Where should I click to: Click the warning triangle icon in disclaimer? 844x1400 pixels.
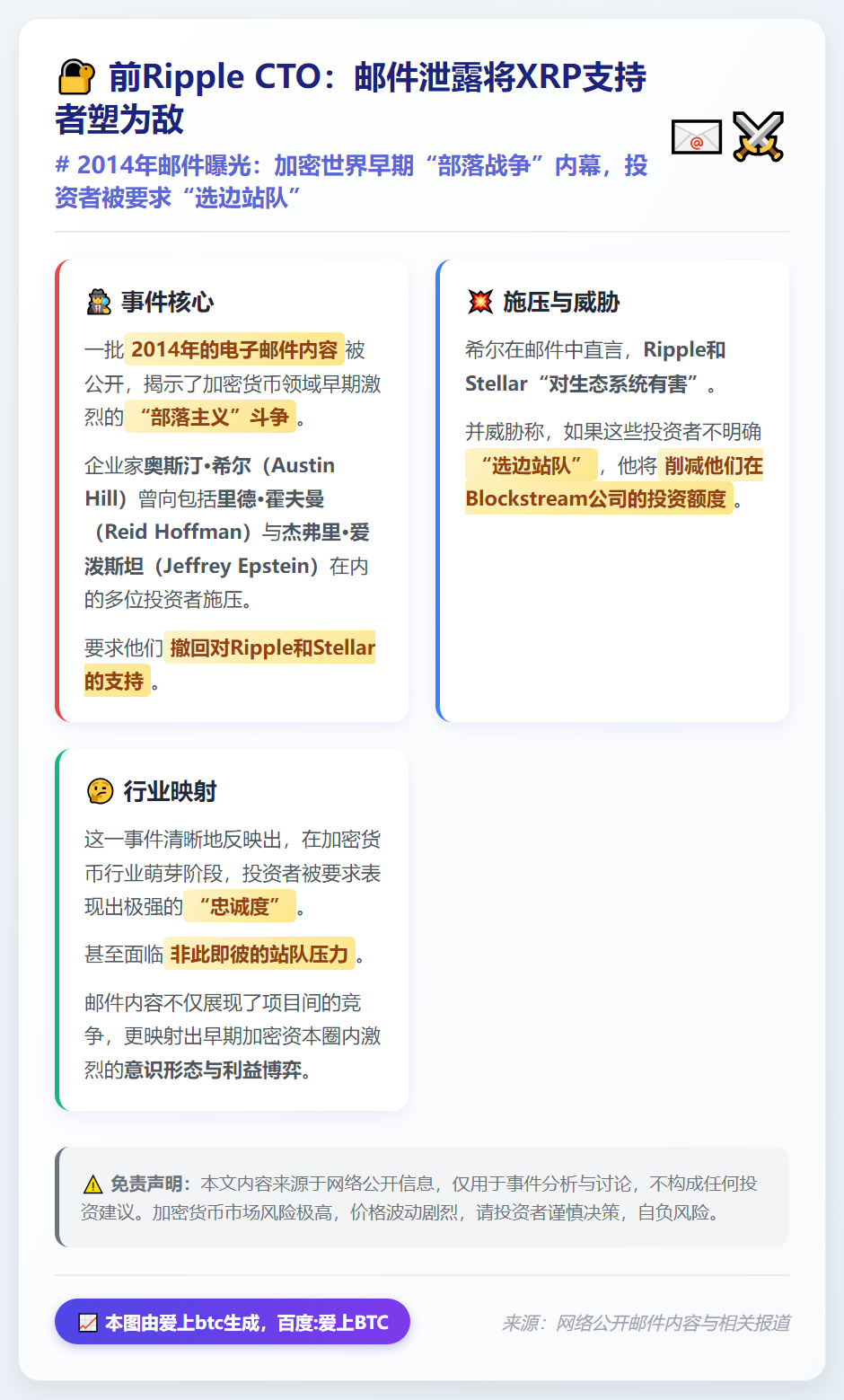pos(92,1184)
